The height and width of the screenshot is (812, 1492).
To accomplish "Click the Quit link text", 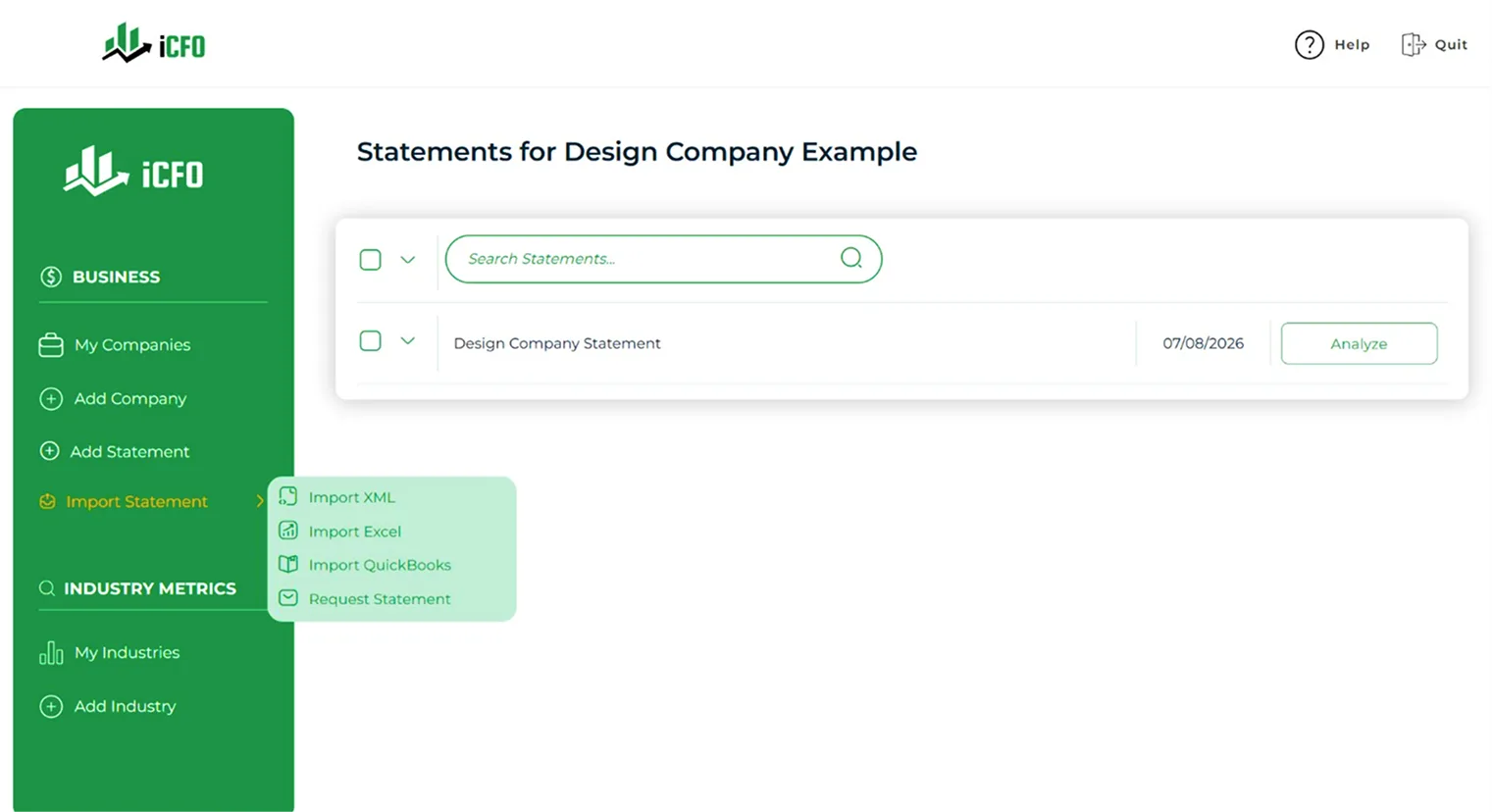I will pos(1451,44).
